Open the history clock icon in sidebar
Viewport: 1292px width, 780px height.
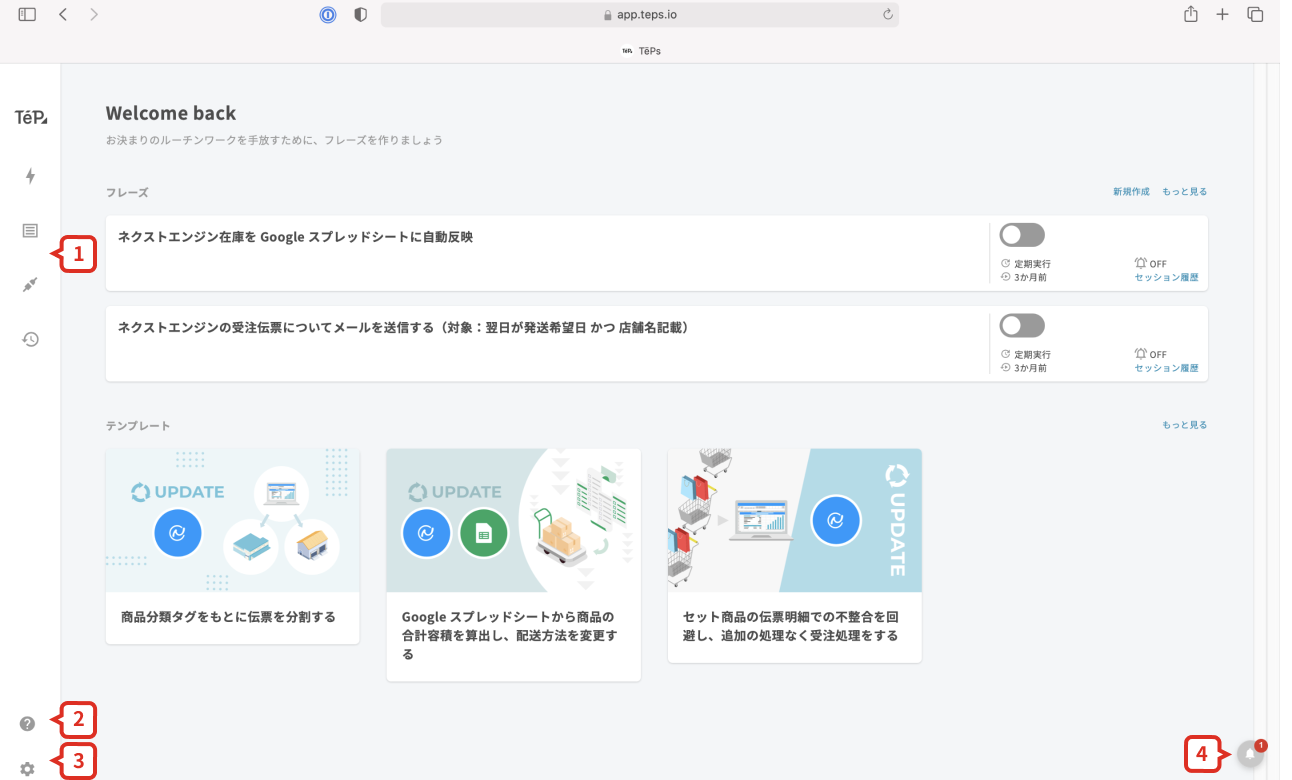point(30,339)
